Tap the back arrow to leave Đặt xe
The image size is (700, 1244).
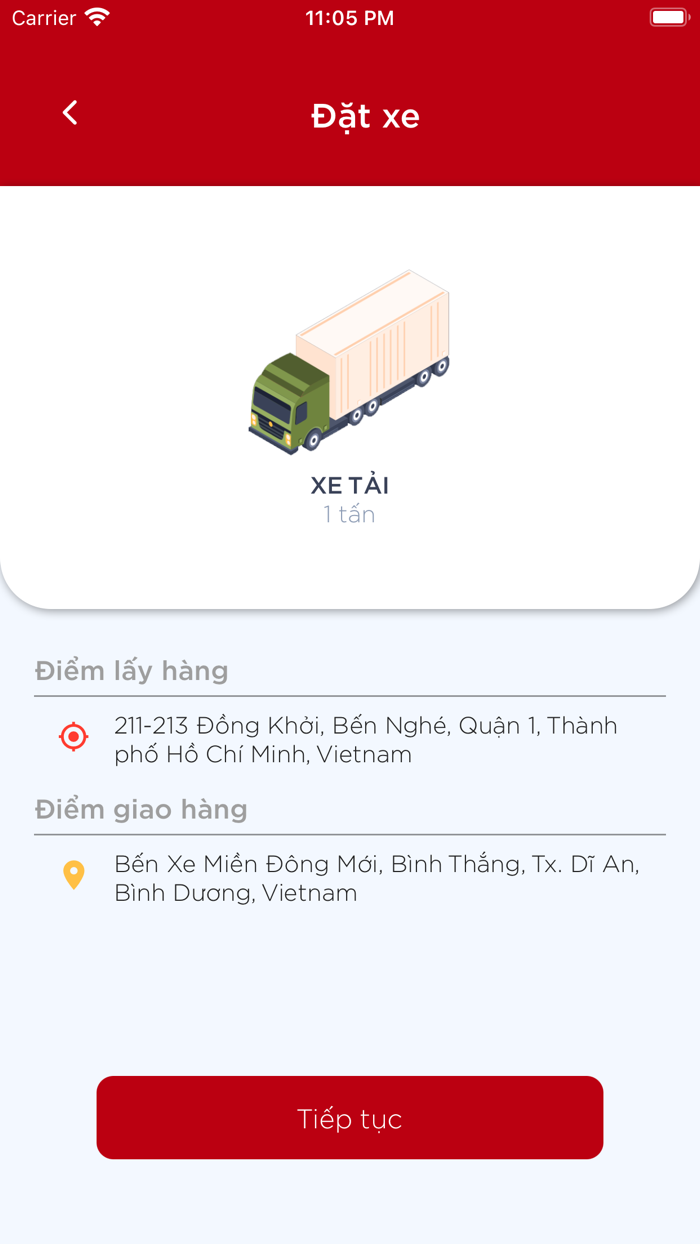(69, 112)
